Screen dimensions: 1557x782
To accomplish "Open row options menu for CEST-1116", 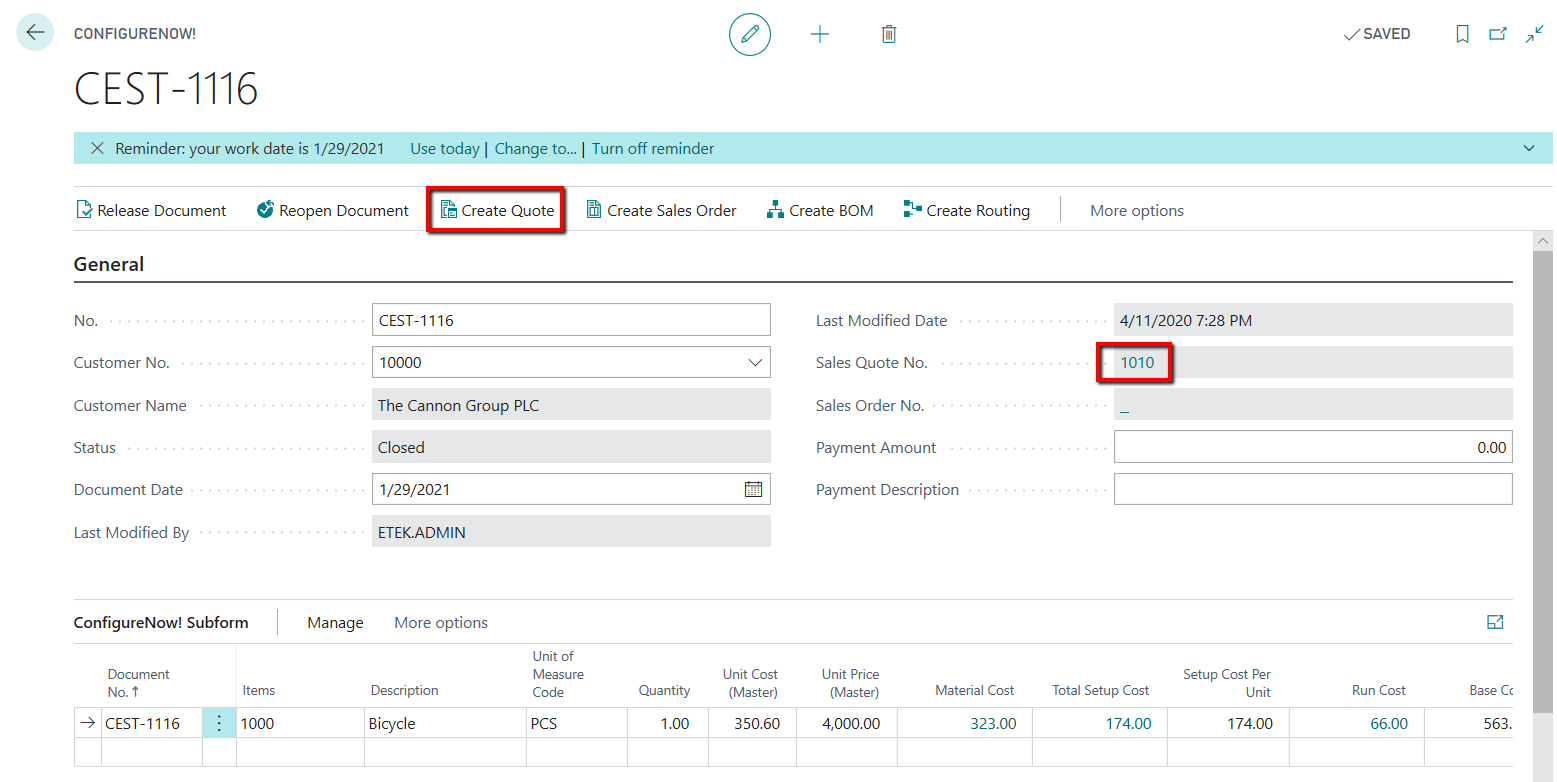I will click(219, 723).
